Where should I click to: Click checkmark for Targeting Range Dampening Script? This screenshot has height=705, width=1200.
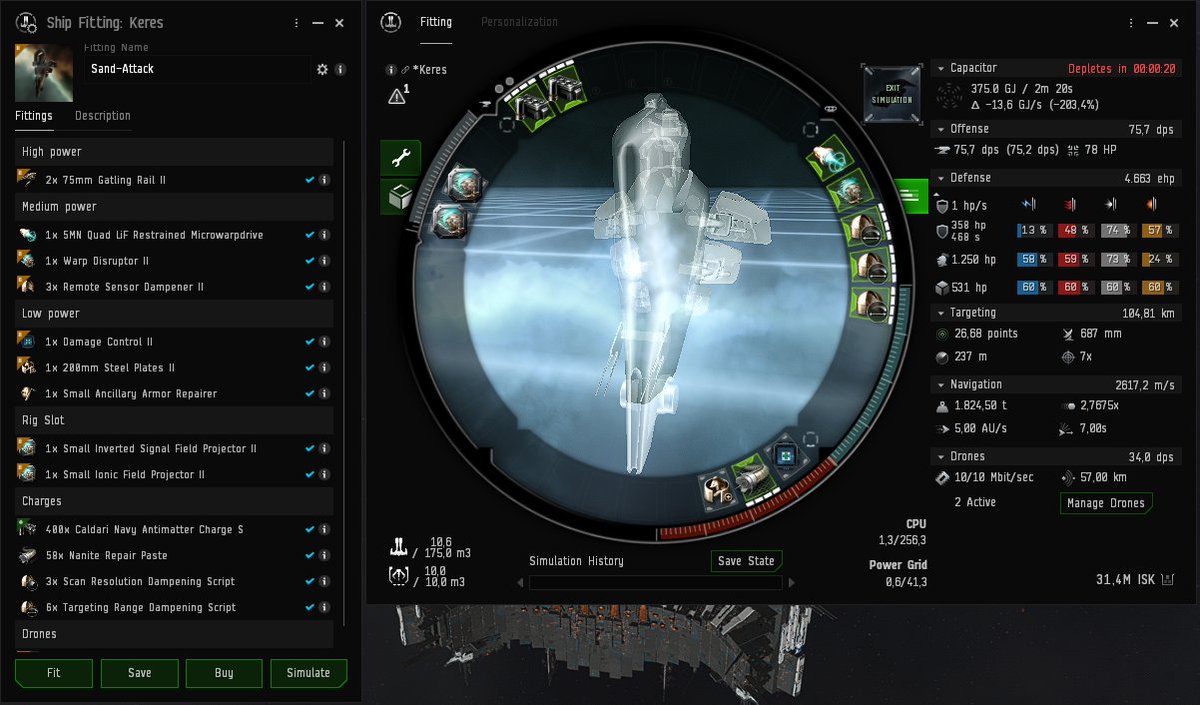pos(310,608)
